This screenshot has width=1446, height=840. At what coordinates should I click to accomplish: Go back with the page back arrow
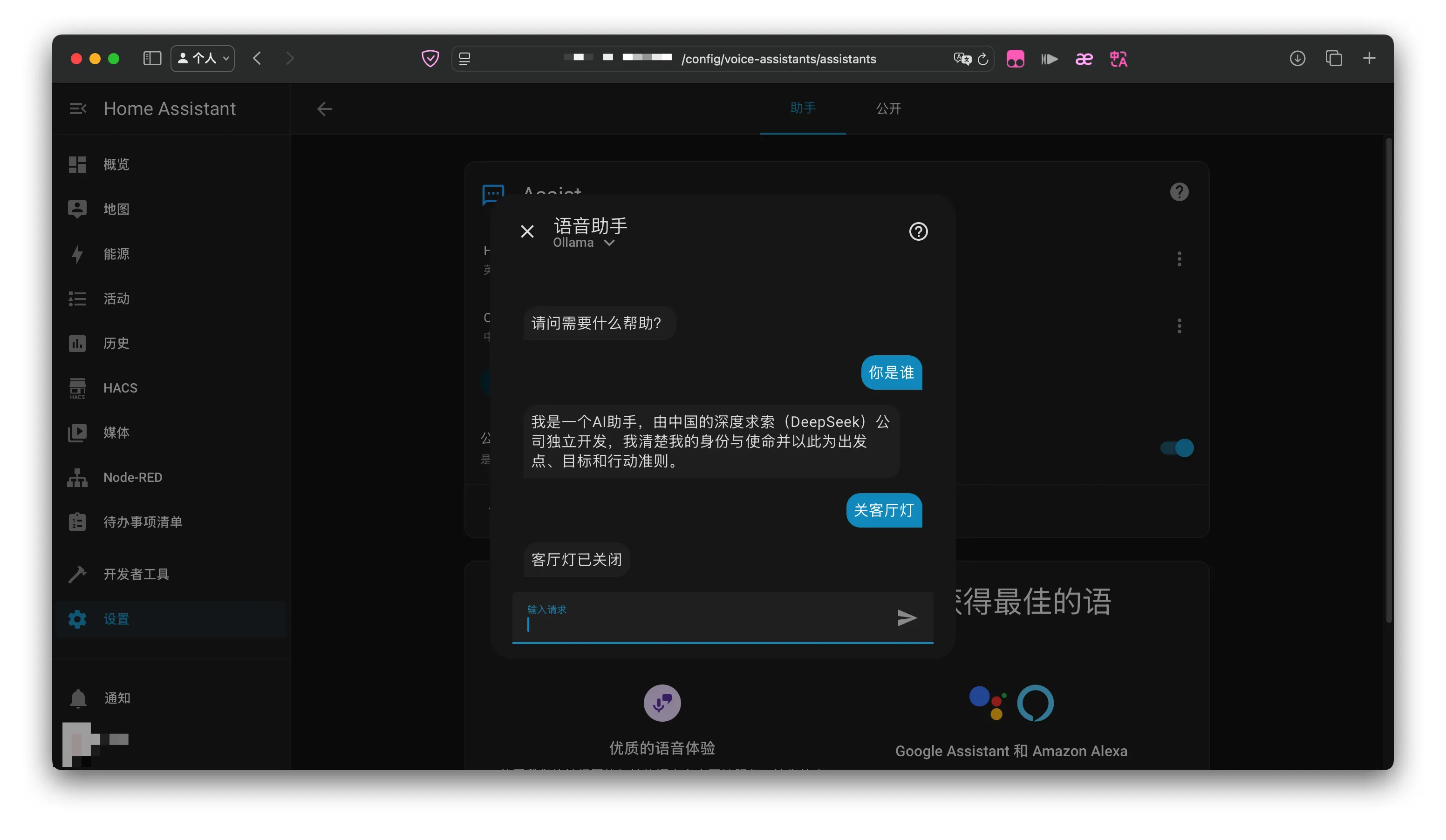(324, 109)
